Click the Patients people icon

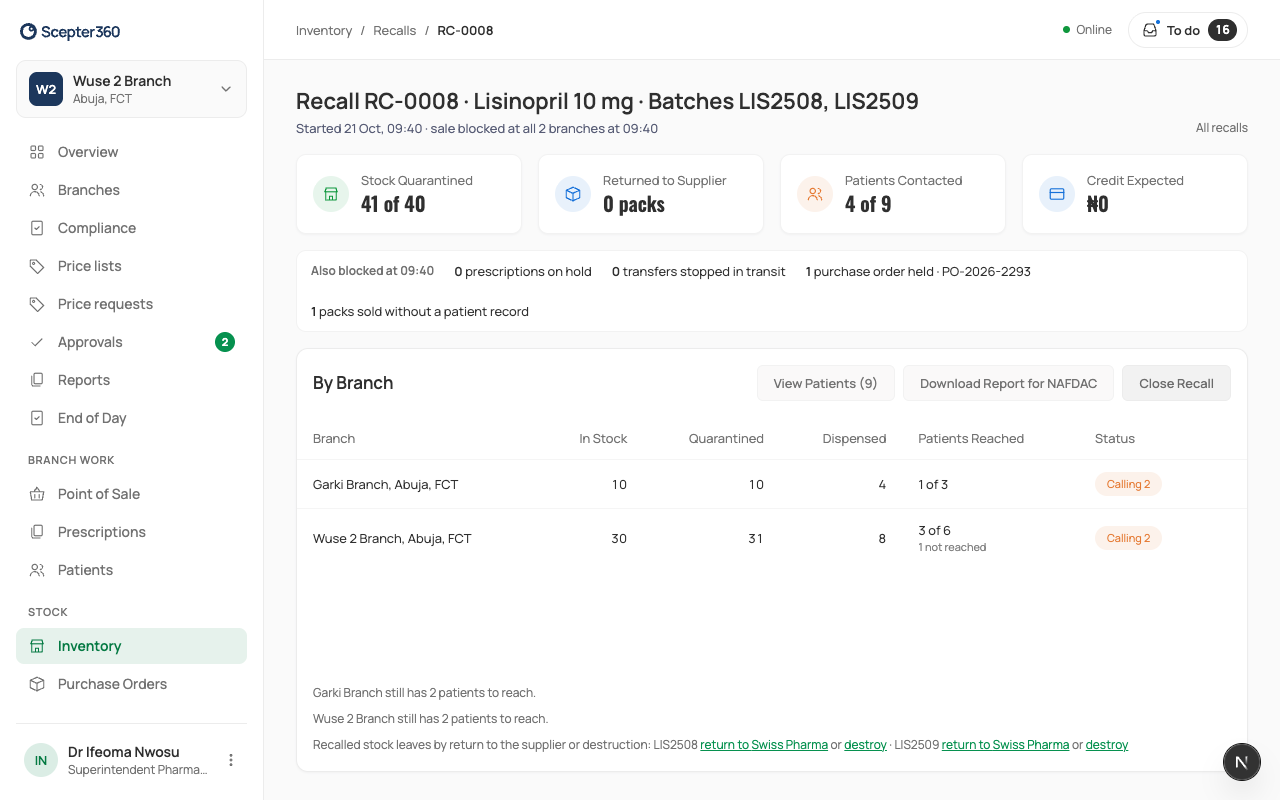[x=37, y=570]
